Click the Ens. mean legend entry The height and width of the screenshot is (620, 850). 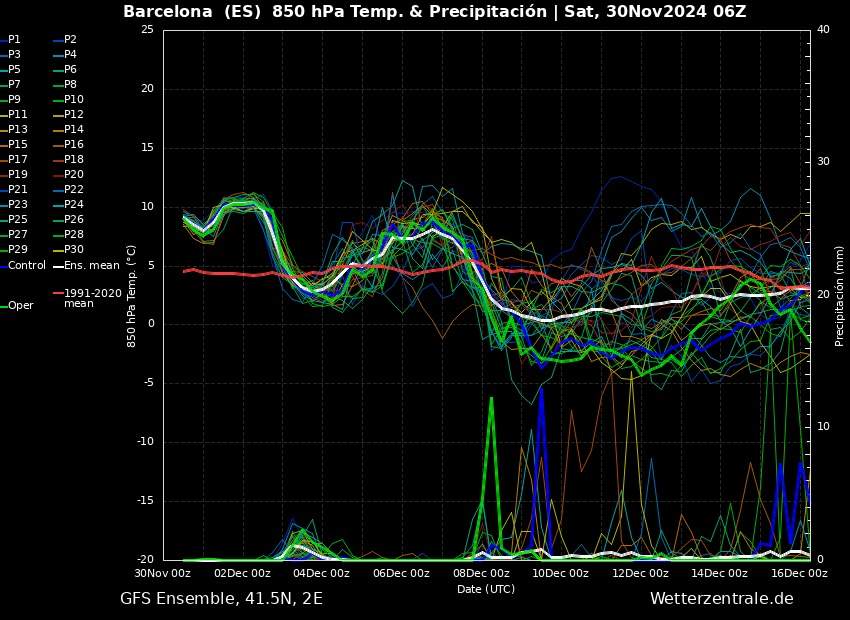click(86, 266)
